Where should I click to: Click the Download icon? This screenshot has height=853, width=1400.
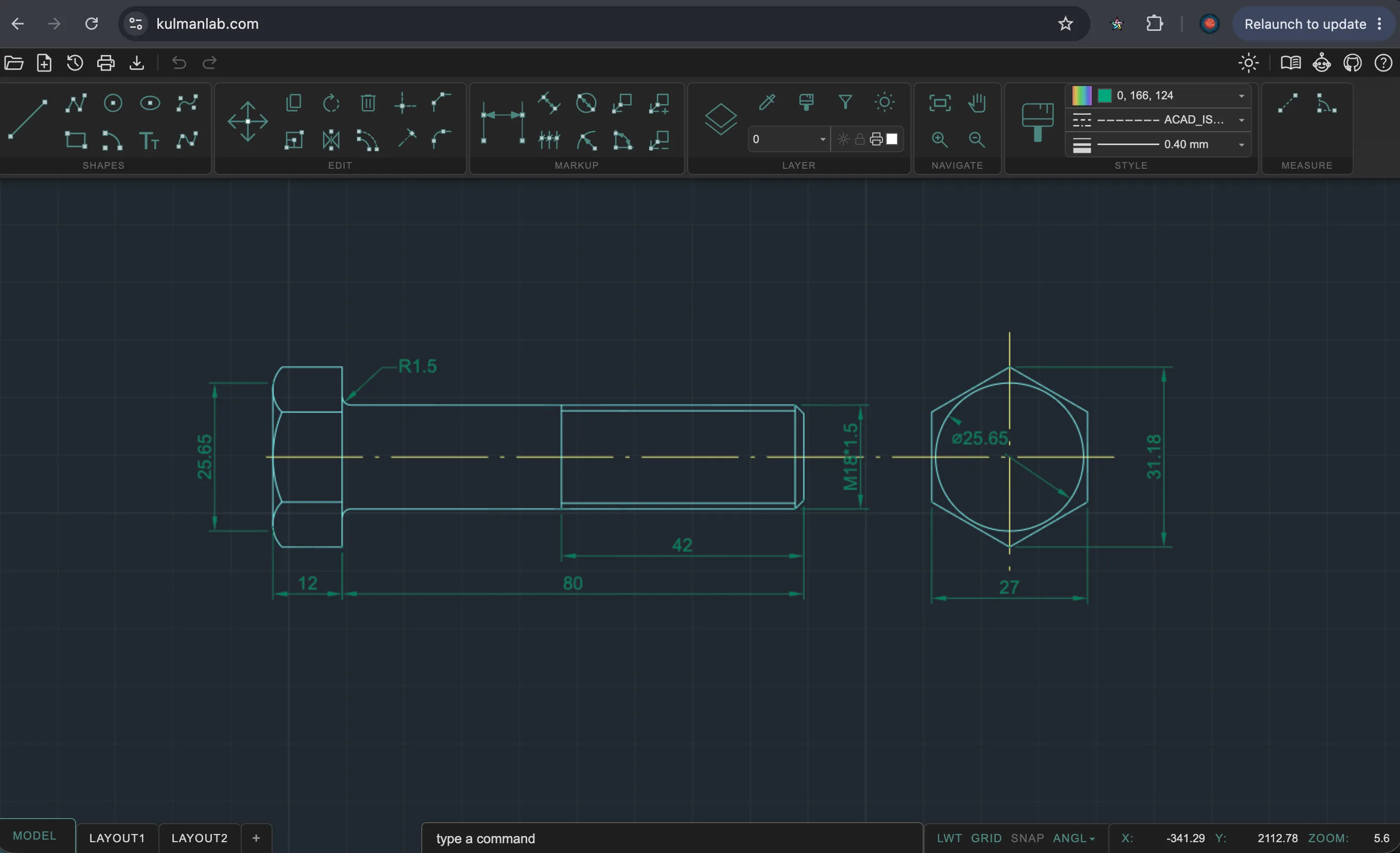point(137,63)
